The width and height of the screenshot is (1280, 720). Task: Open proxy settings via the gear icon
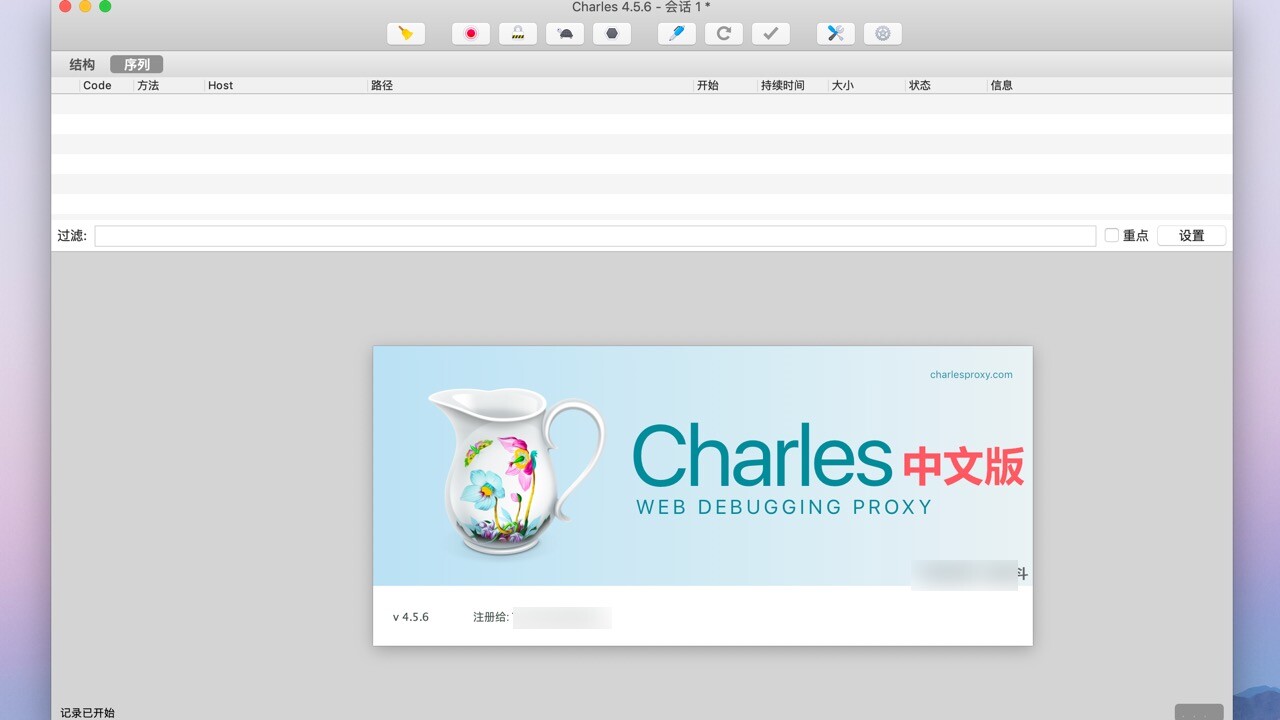882,33
